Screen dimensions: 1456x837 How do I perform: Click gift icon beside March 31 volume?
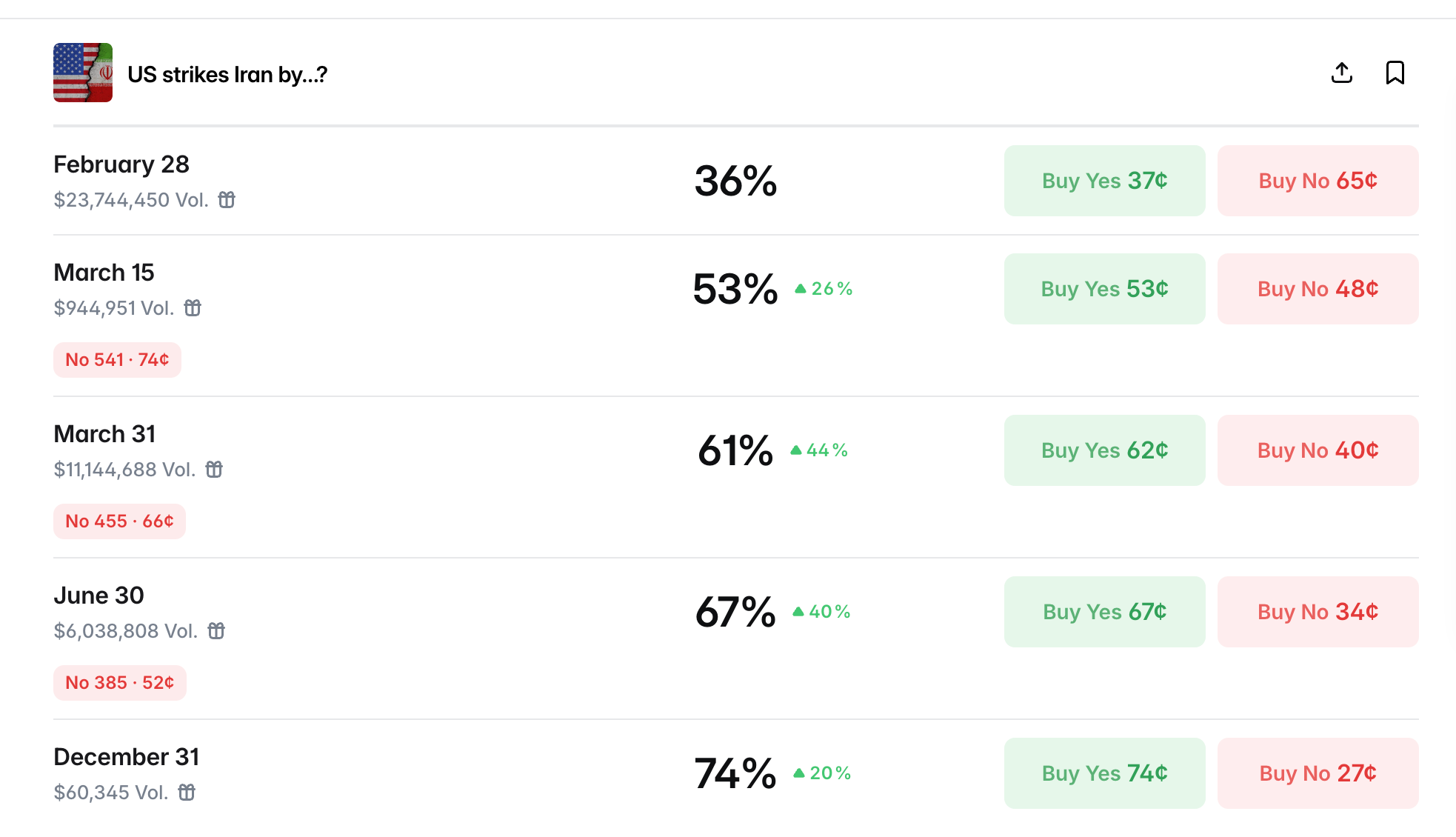pyautogui.click(x=214, y=470)
